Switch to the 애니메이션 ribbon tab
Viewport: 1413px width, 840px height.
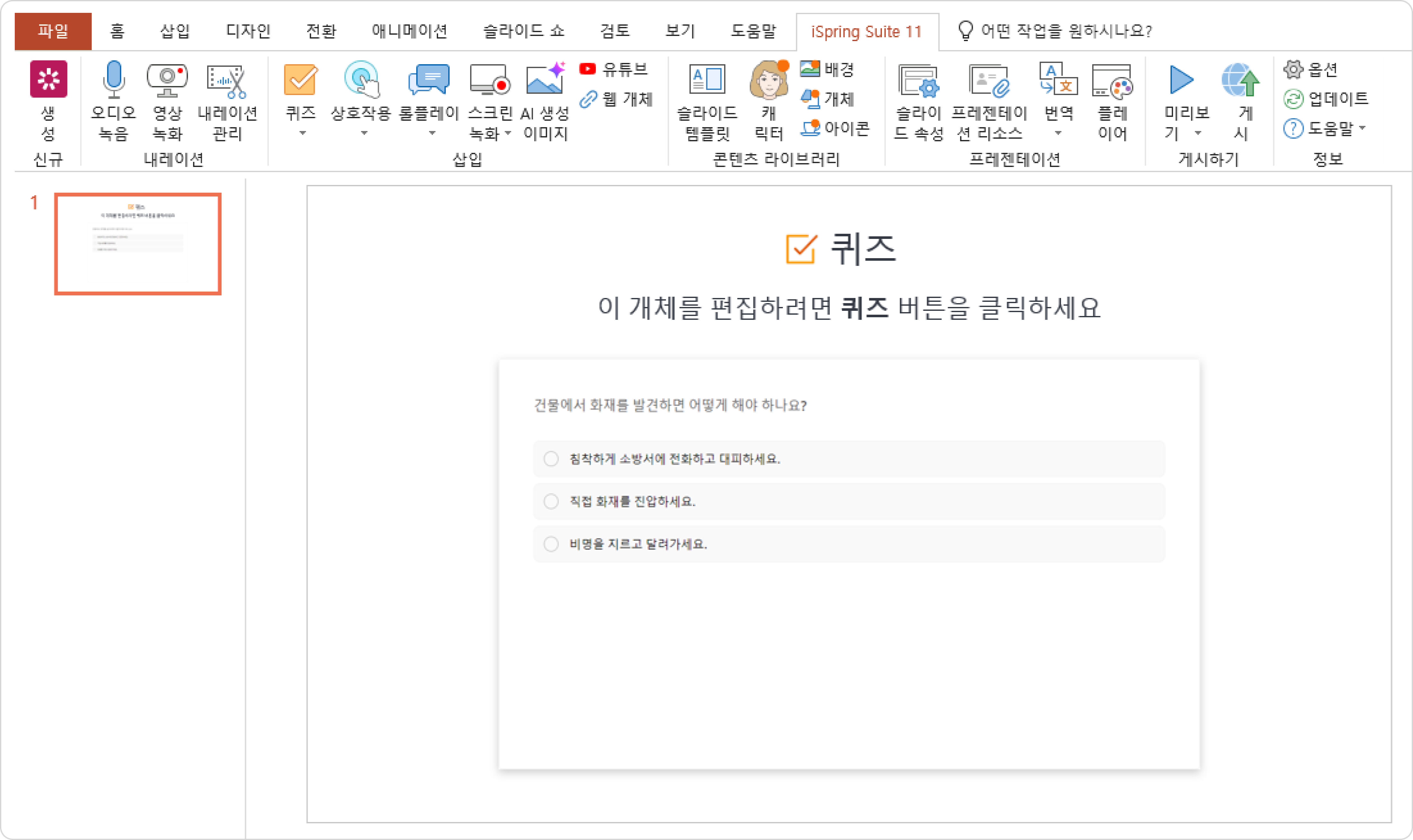coord(409,31)
